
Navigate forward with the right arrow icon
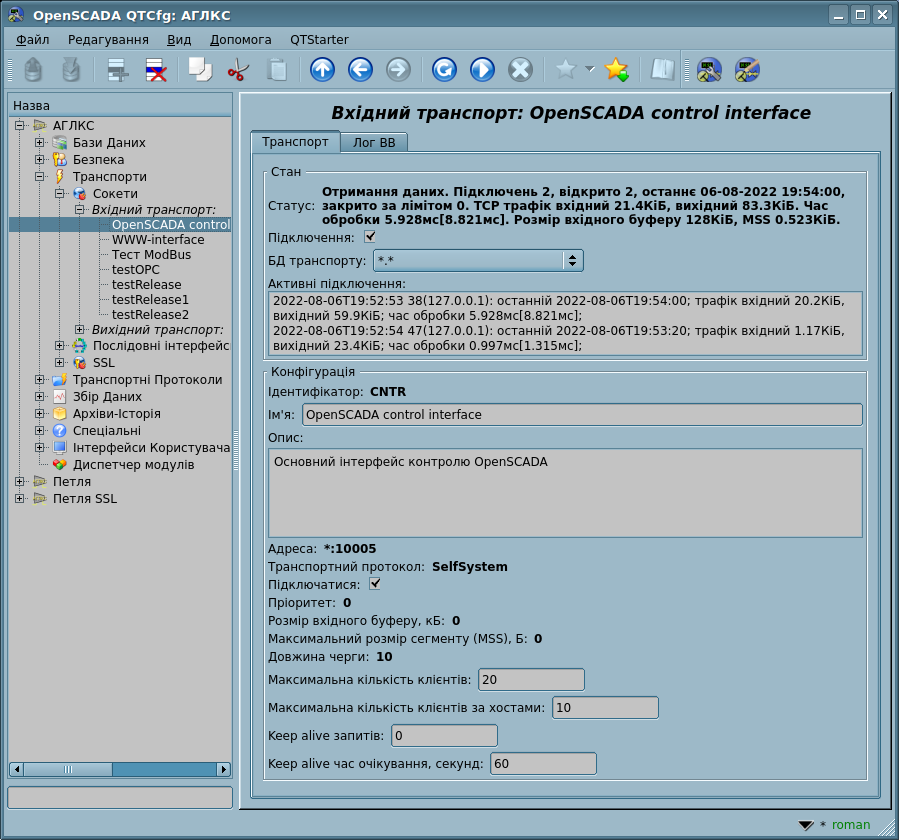pyautogui.click(x=398, y=70)
